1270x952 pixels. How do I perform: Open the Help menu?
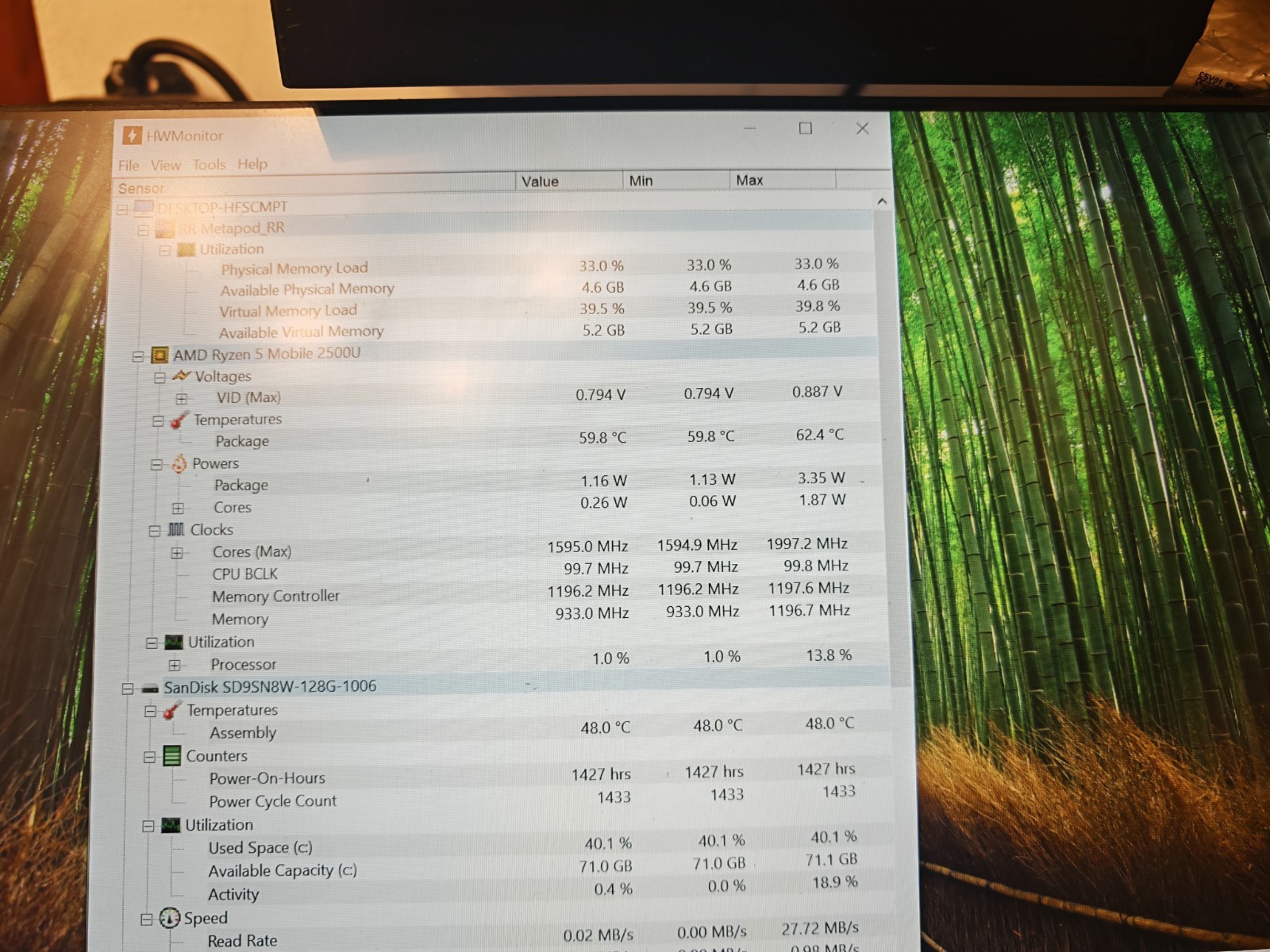[252, 163]
